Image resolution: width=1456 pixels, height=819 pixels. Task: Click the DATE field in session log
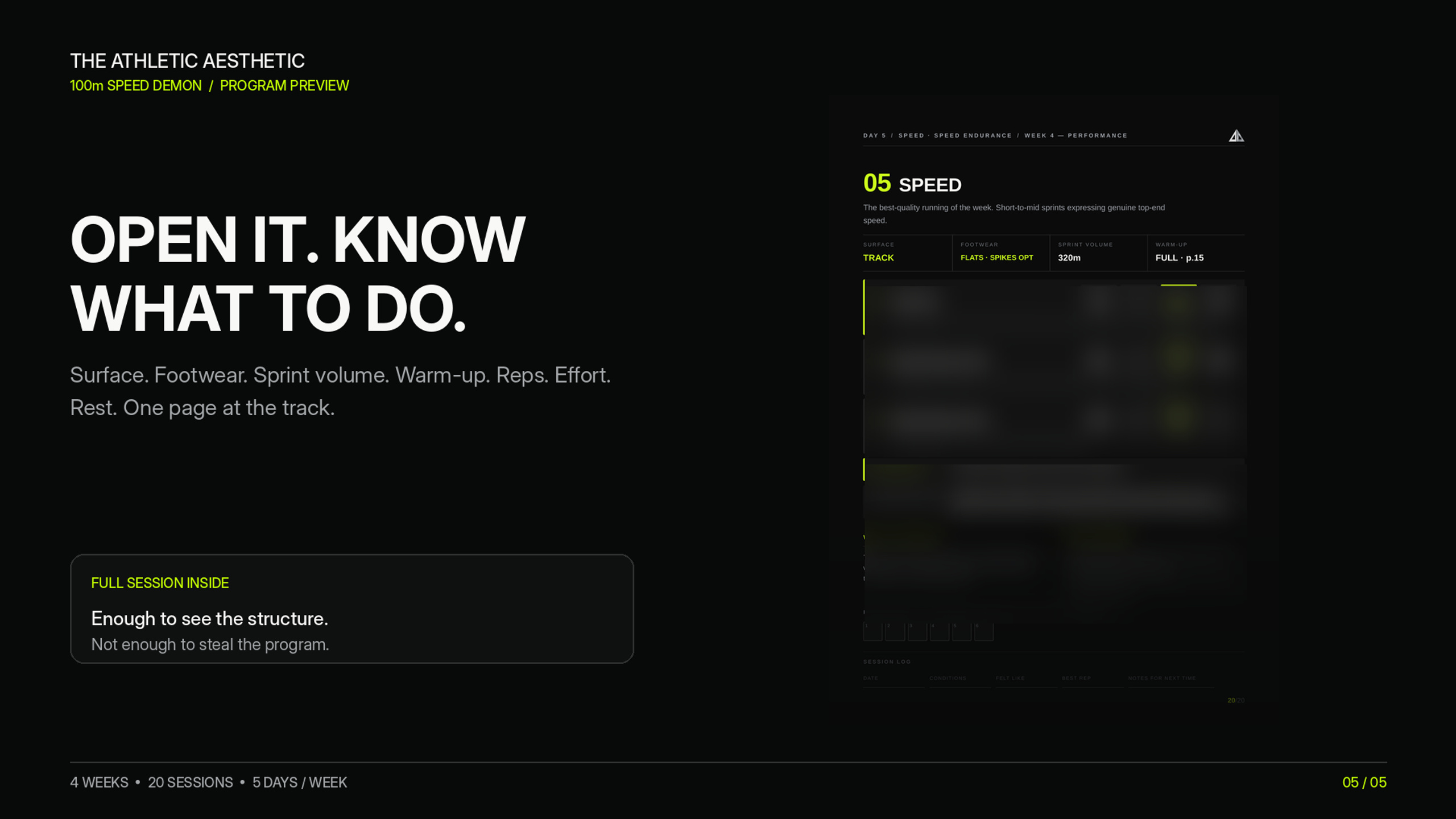click(894, 681)
